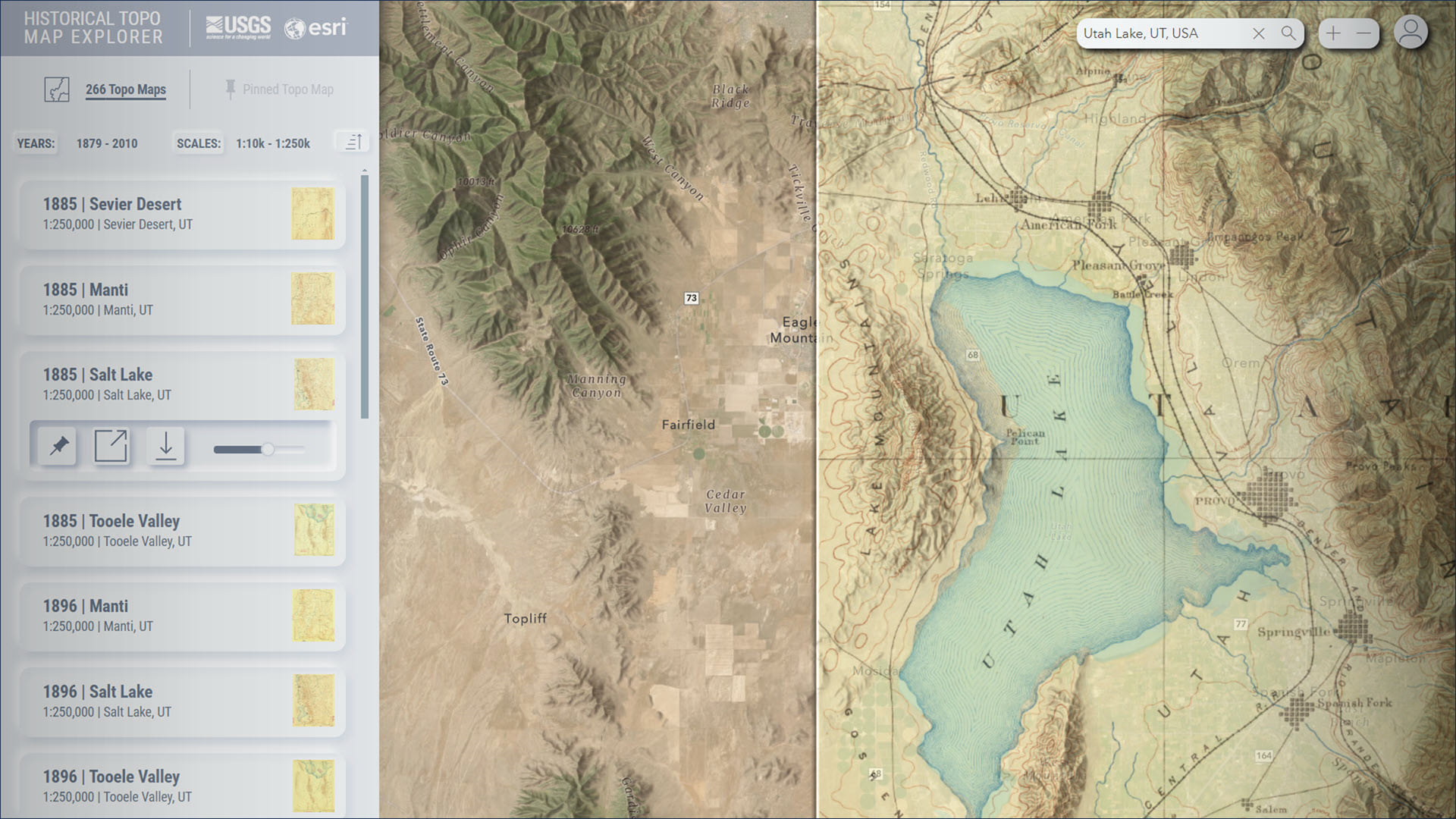The height and width of the screenshot is (819, 1456).
Task: Select the 1896 Salt Lake thumbnail preview
Action: 313,701
